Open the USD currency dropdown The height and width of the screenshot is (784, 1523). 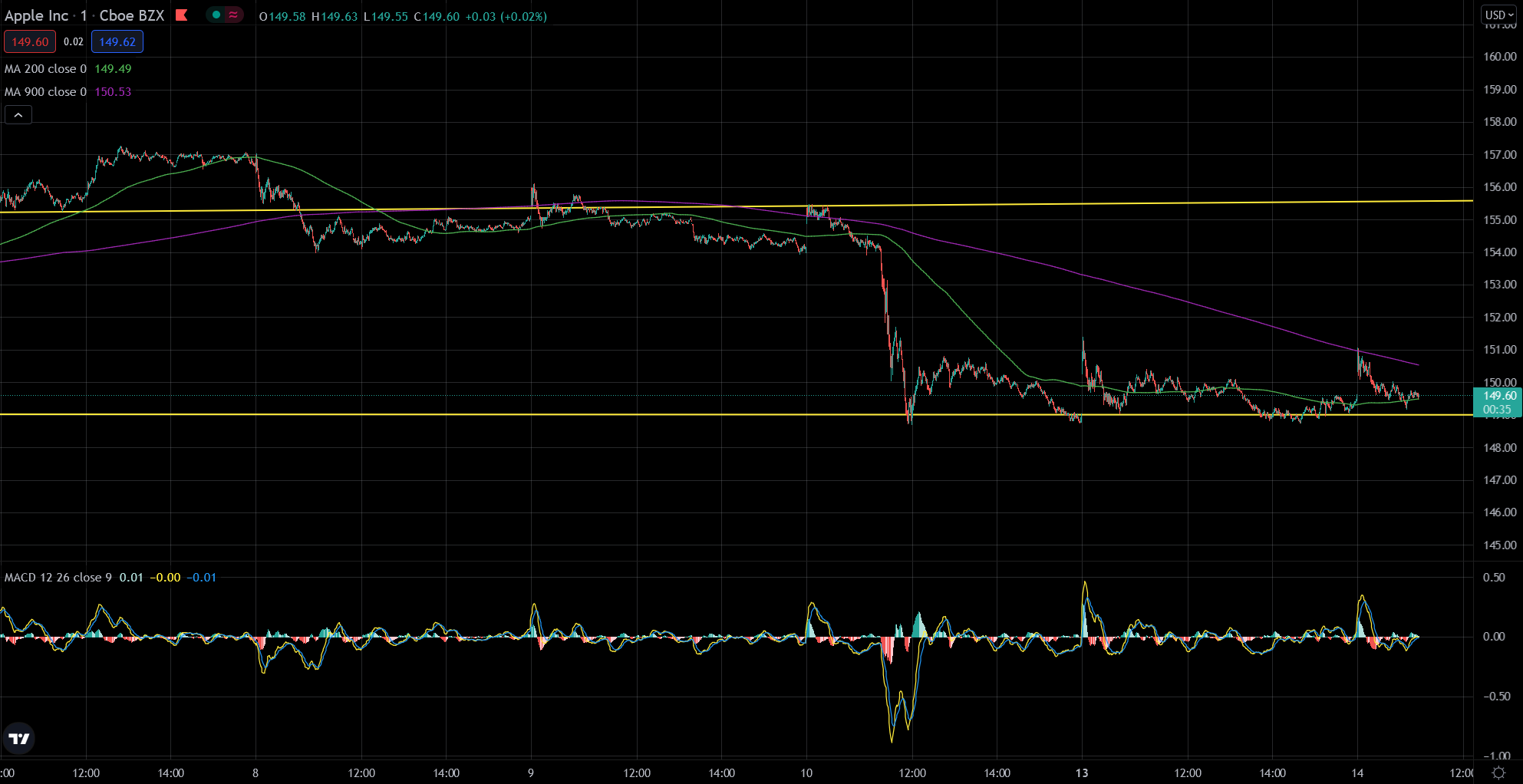[1499, 15]
